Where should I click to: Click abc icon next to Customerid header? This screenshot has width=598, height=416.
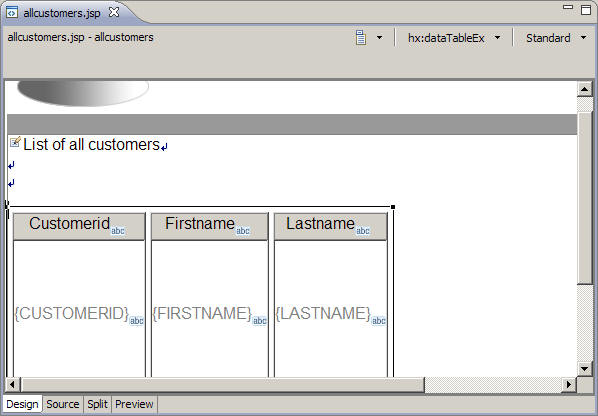click(x=118, y=231)
